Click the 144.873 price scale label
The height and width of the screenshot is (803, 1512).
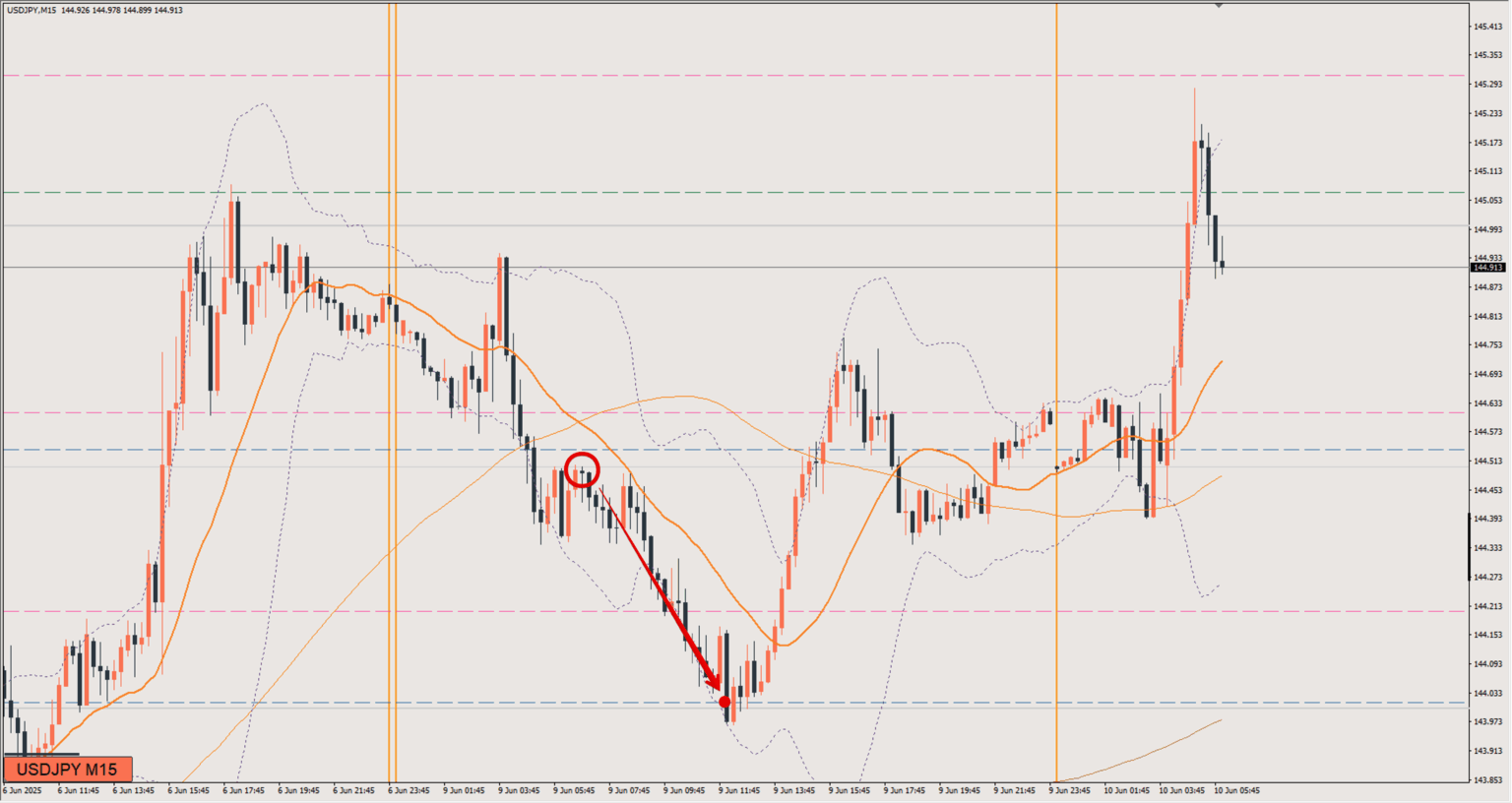(x=1487, y=287)
